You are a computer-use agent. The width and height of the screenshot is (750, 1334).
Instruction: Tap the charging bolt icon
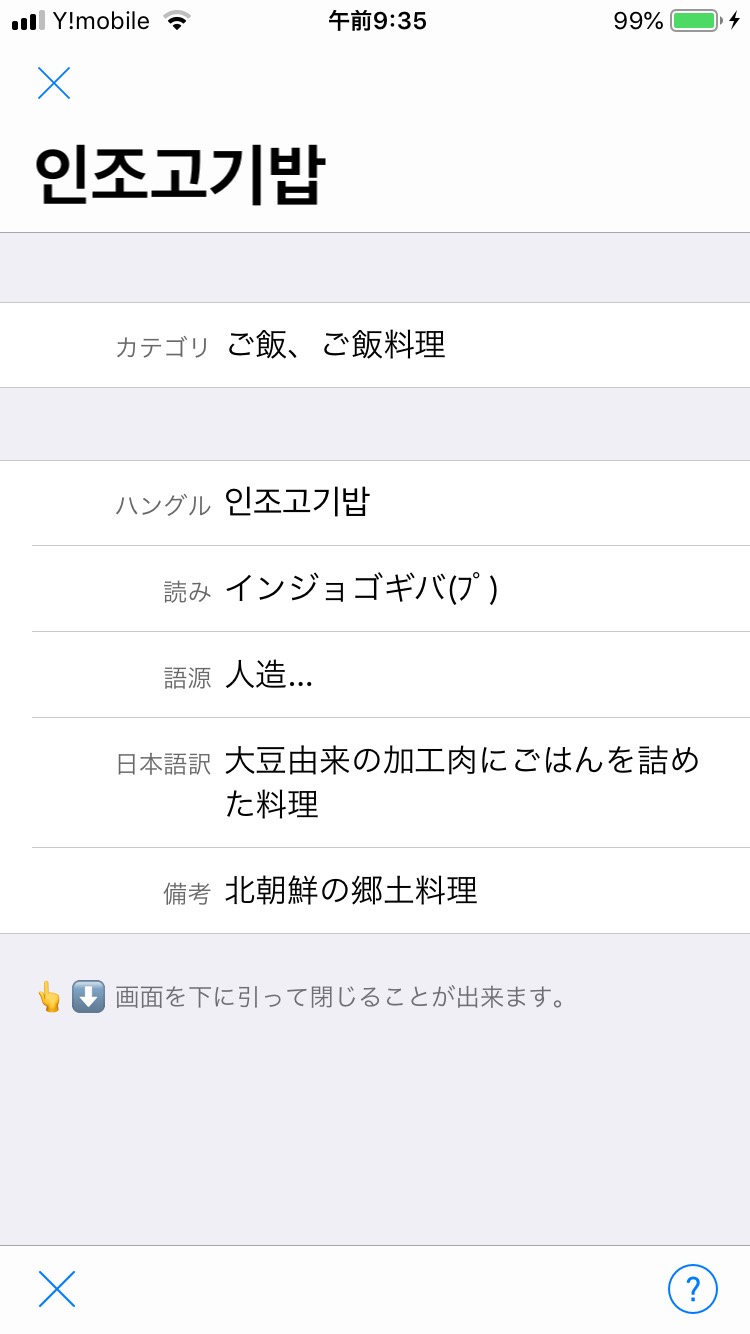coord(735,21)
